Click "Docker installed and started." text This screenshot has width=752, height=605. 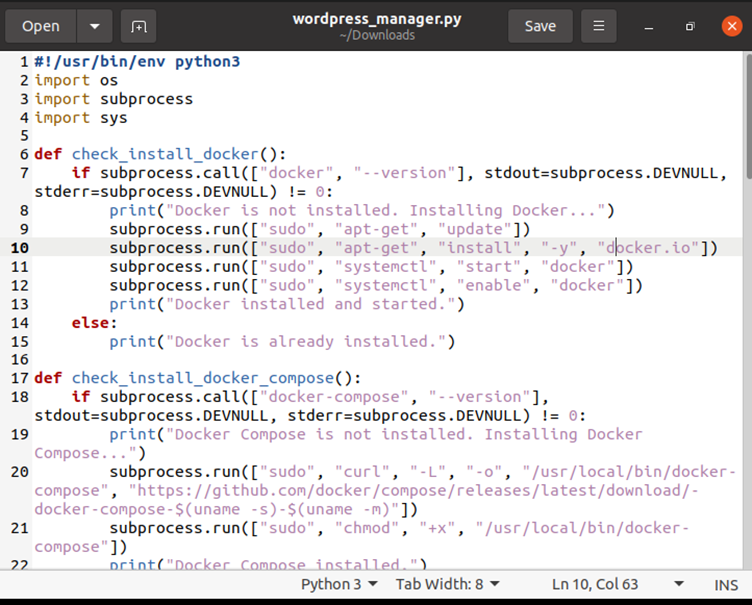pyautogui.click(x=310, y=304)
